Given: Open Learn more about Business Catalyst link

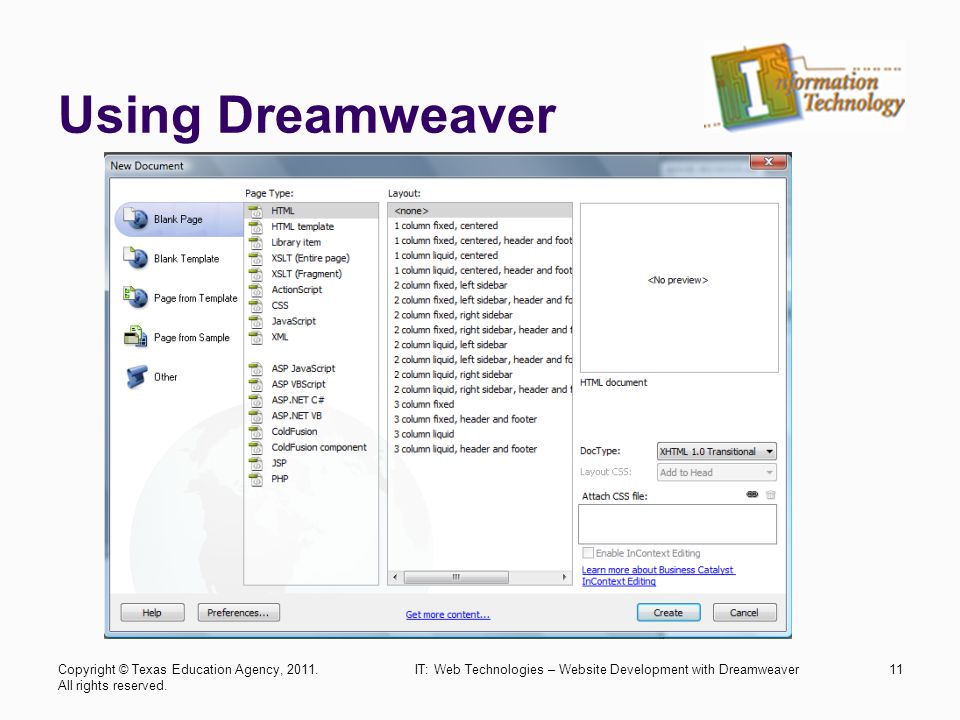Looking at the screenshot, I should click(658, 576).
